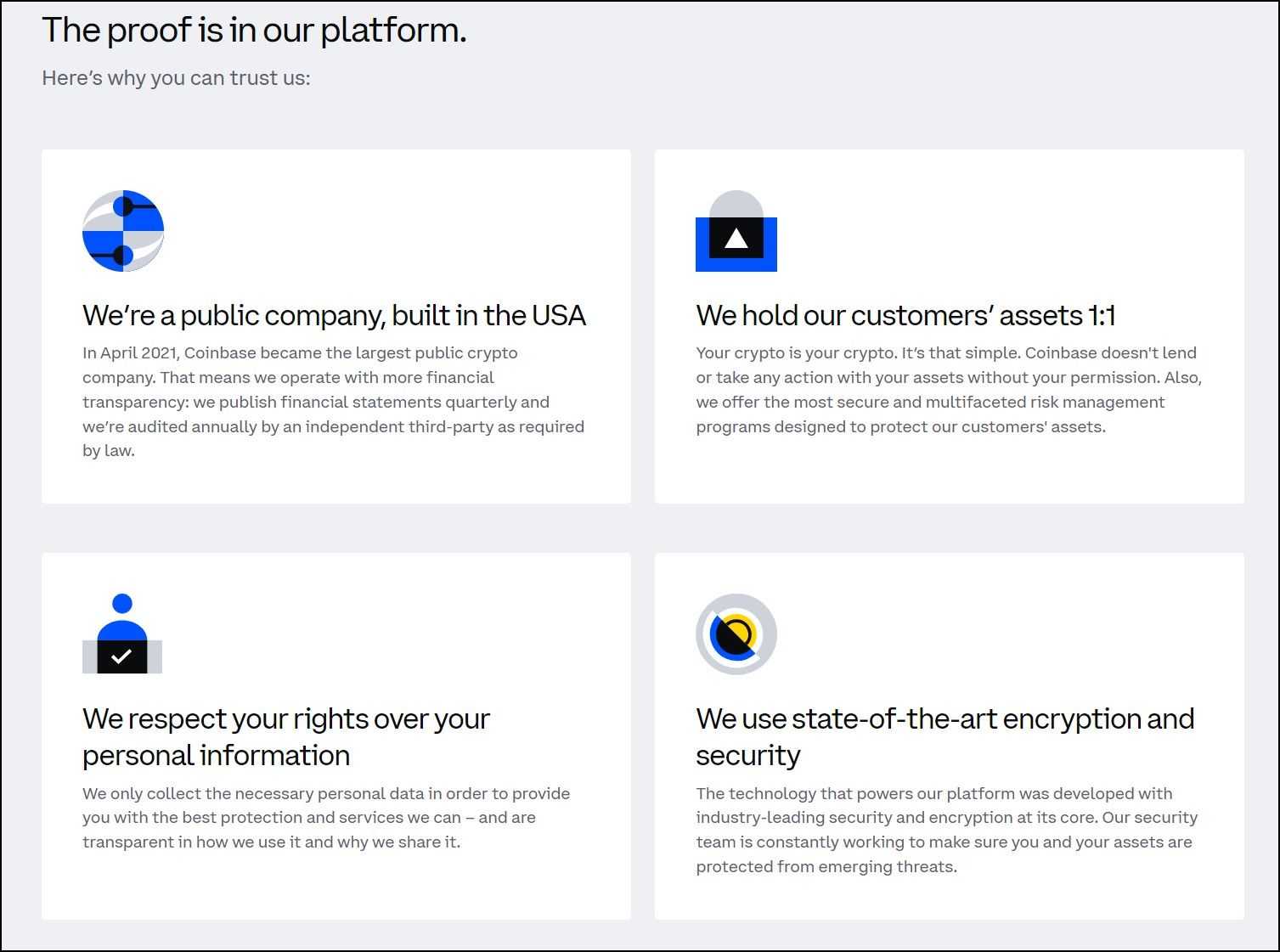Click 'protected from emerging threats.' text
This screenshot has height=952, width=1280.
click(826, 867)
